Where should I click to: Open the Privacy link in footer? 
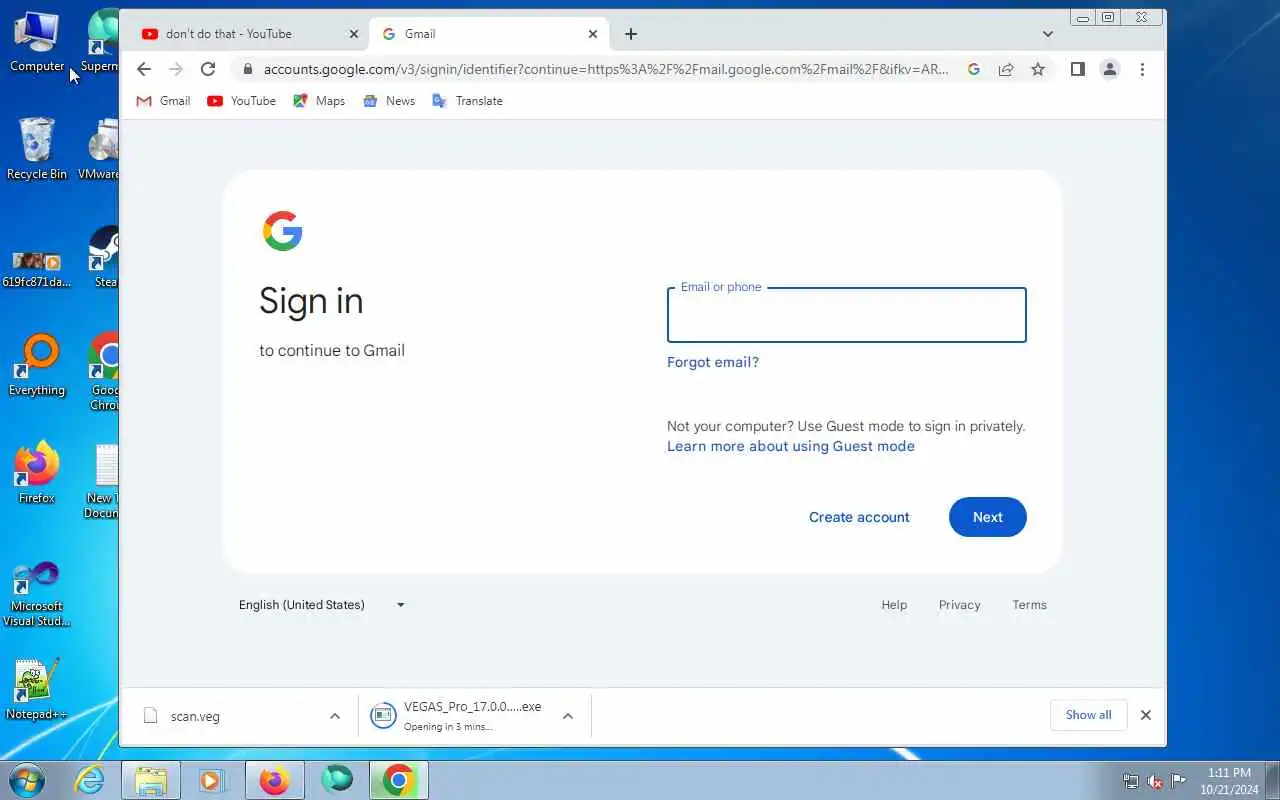coord(959,605)
